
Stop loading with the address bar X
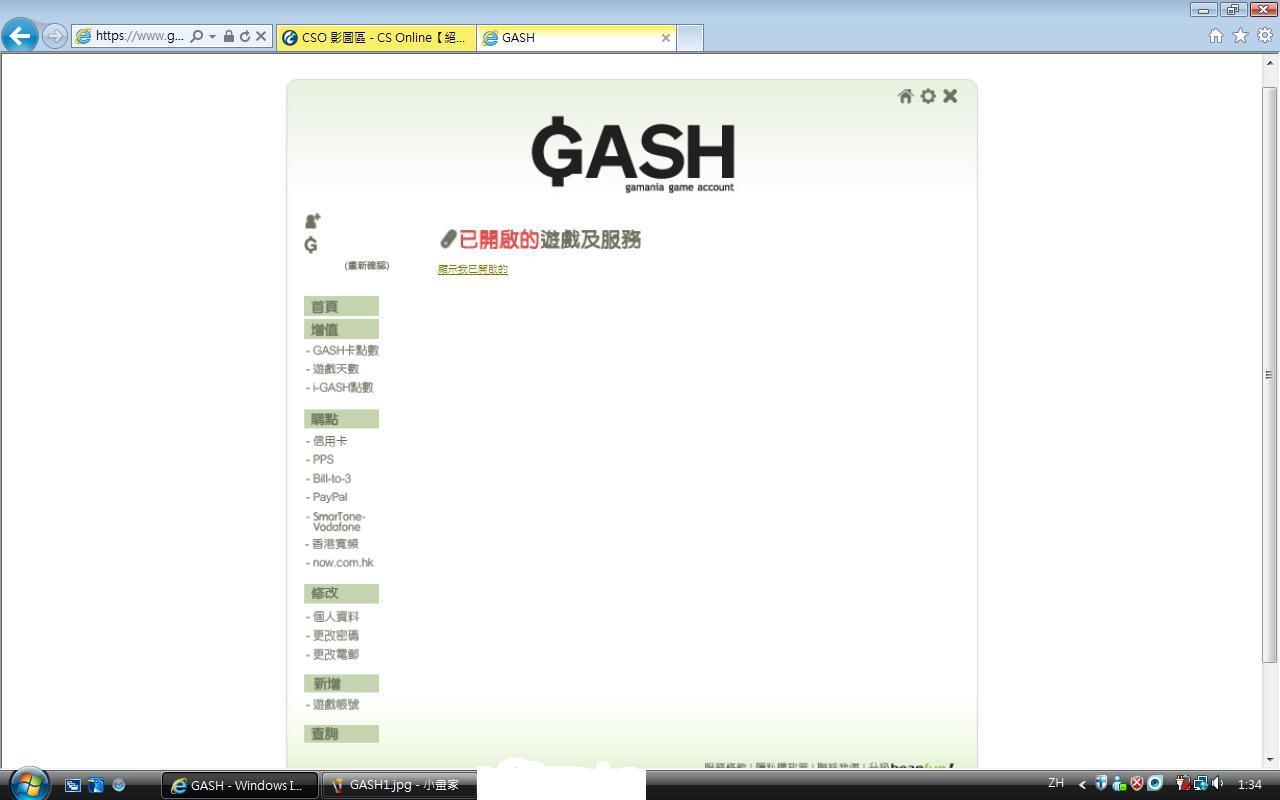[x=261, y=37]
